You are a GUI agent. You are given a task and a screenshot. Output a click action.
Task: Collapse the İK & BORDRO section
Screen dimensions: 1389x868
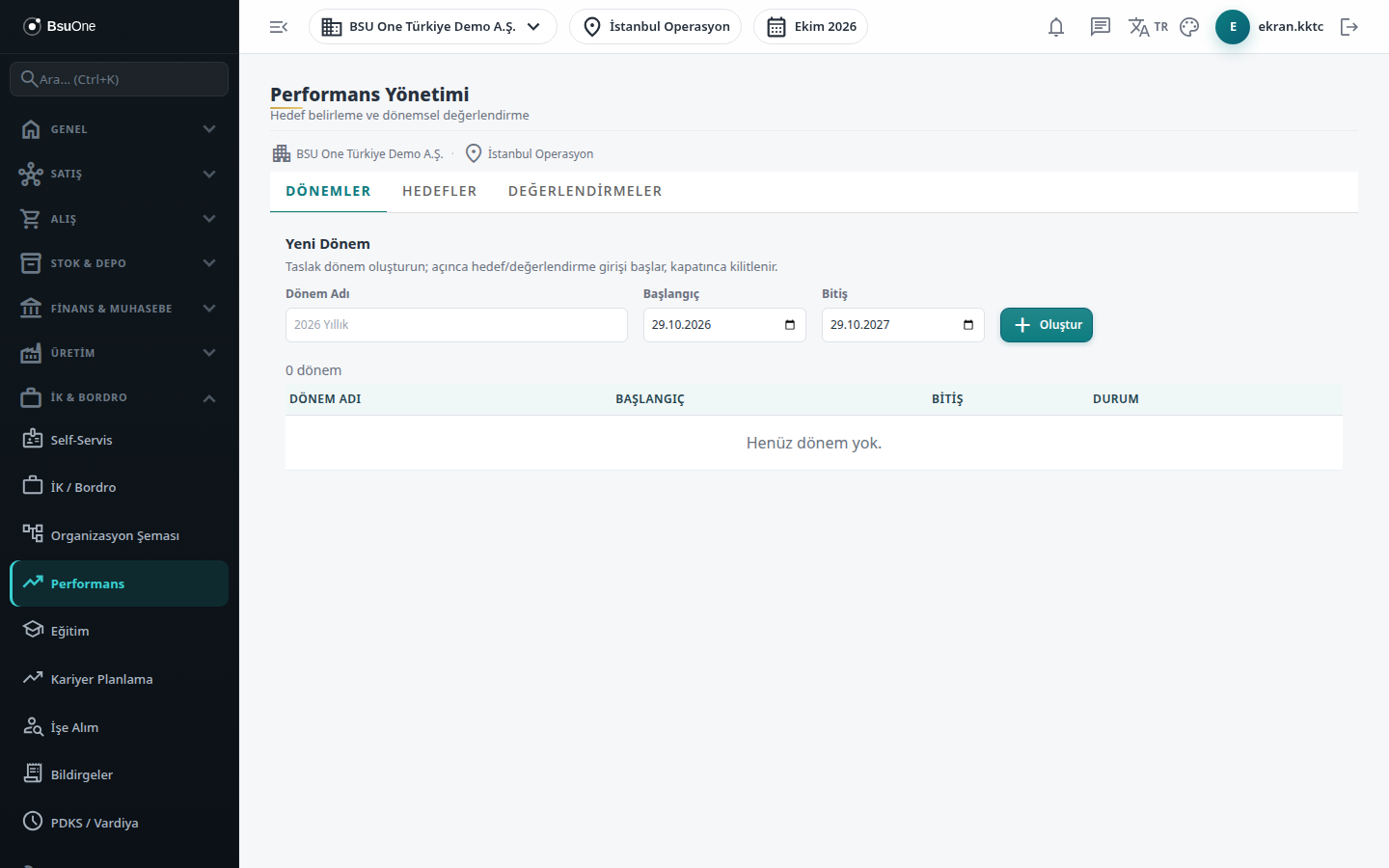[x=120, y=397]
